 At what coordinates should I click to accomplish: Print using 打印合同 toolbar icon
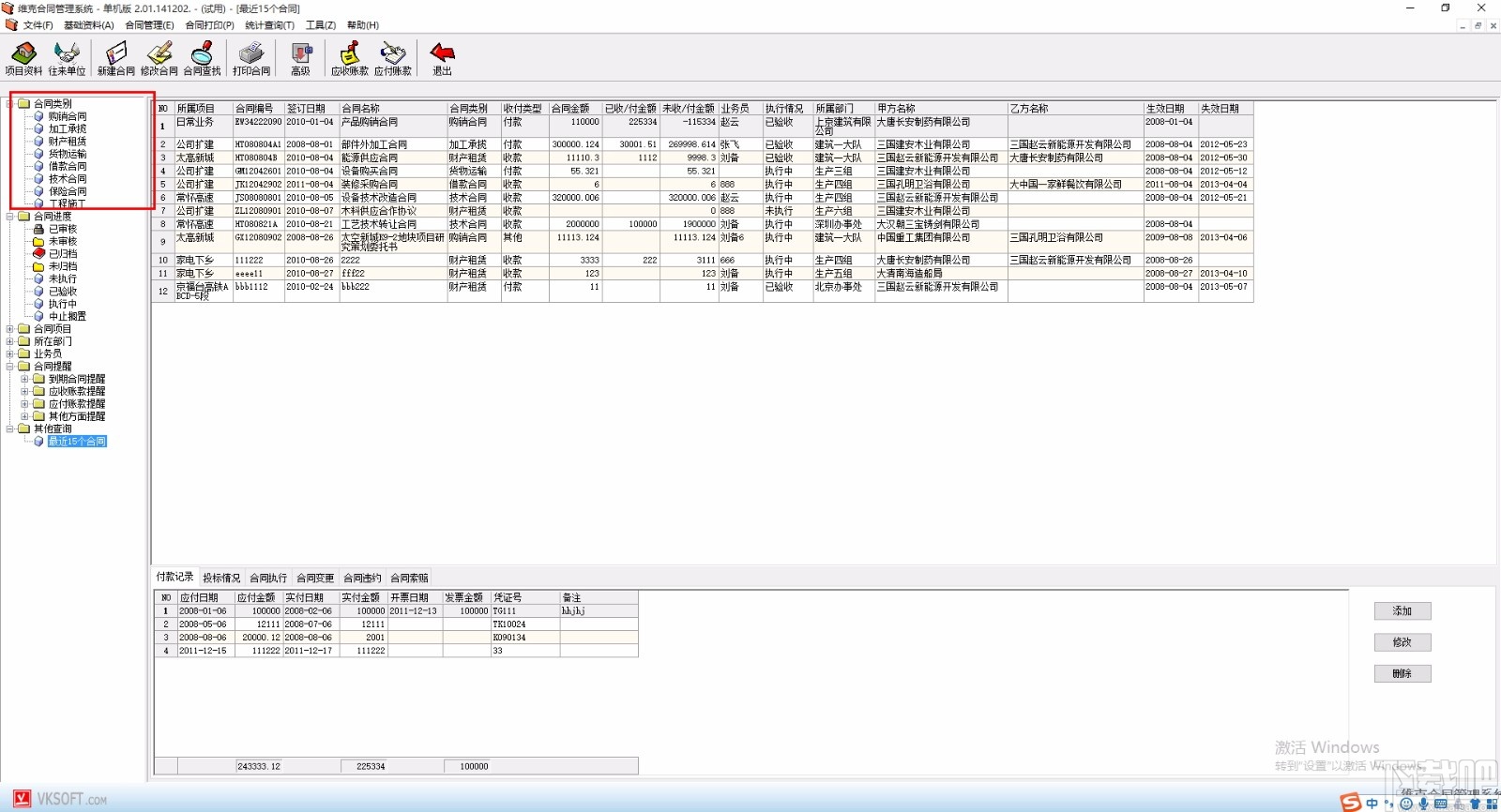click(x=251, y=58)
